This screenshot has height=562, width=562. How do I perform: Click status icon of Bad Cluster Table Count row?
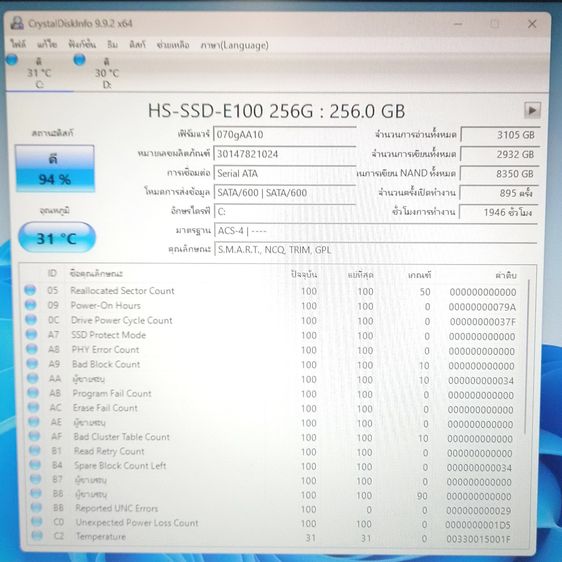pos(34,436)
